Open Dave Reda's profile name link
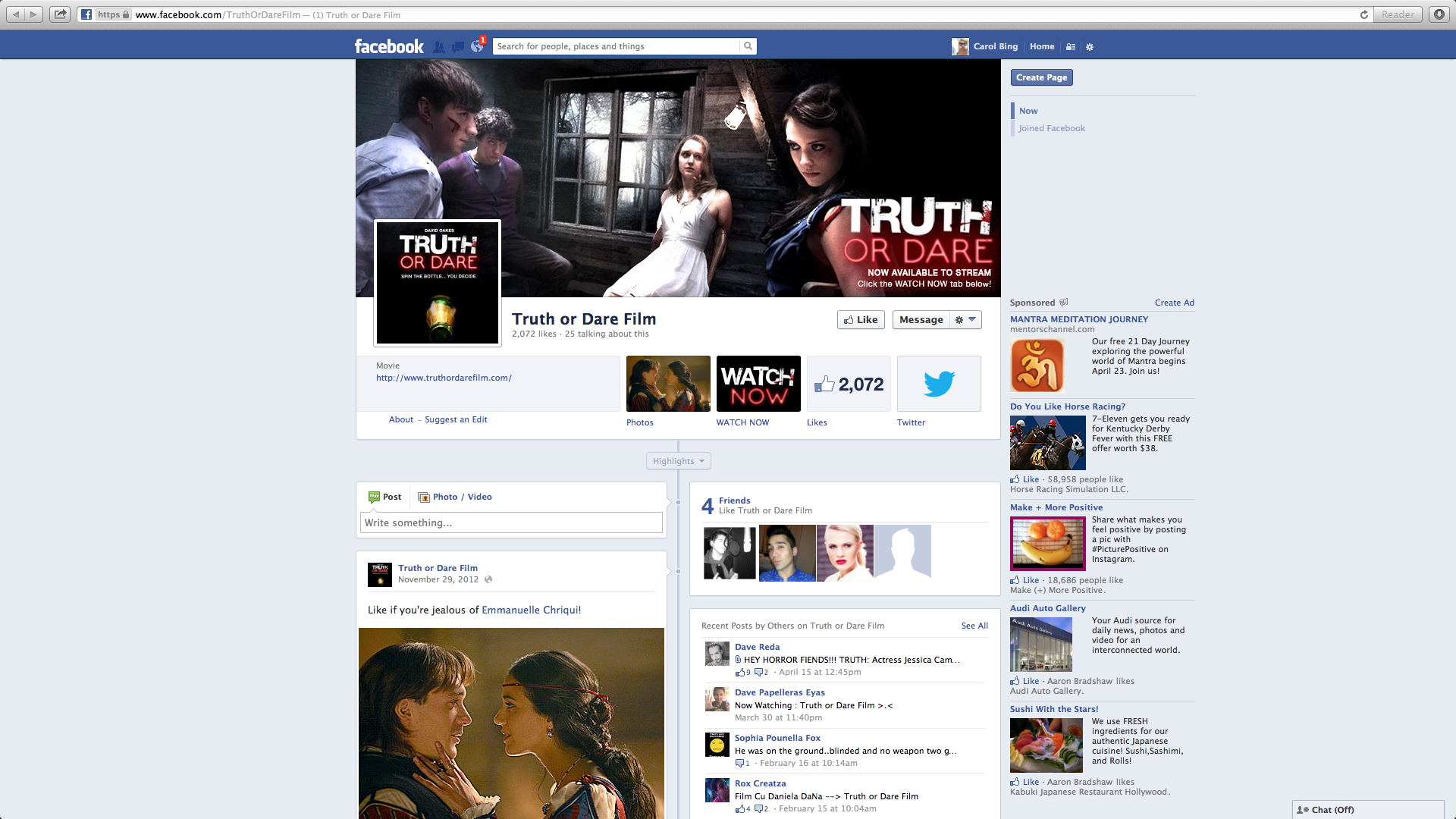This screenshot has height=819, width=1456. point(757,647)
